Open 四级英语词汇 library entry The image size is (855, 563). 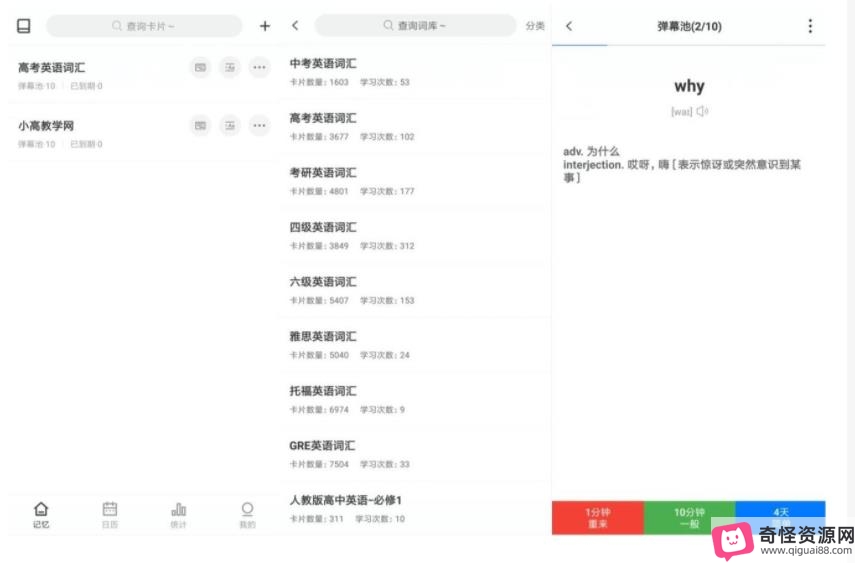click(x=414, y=236)
